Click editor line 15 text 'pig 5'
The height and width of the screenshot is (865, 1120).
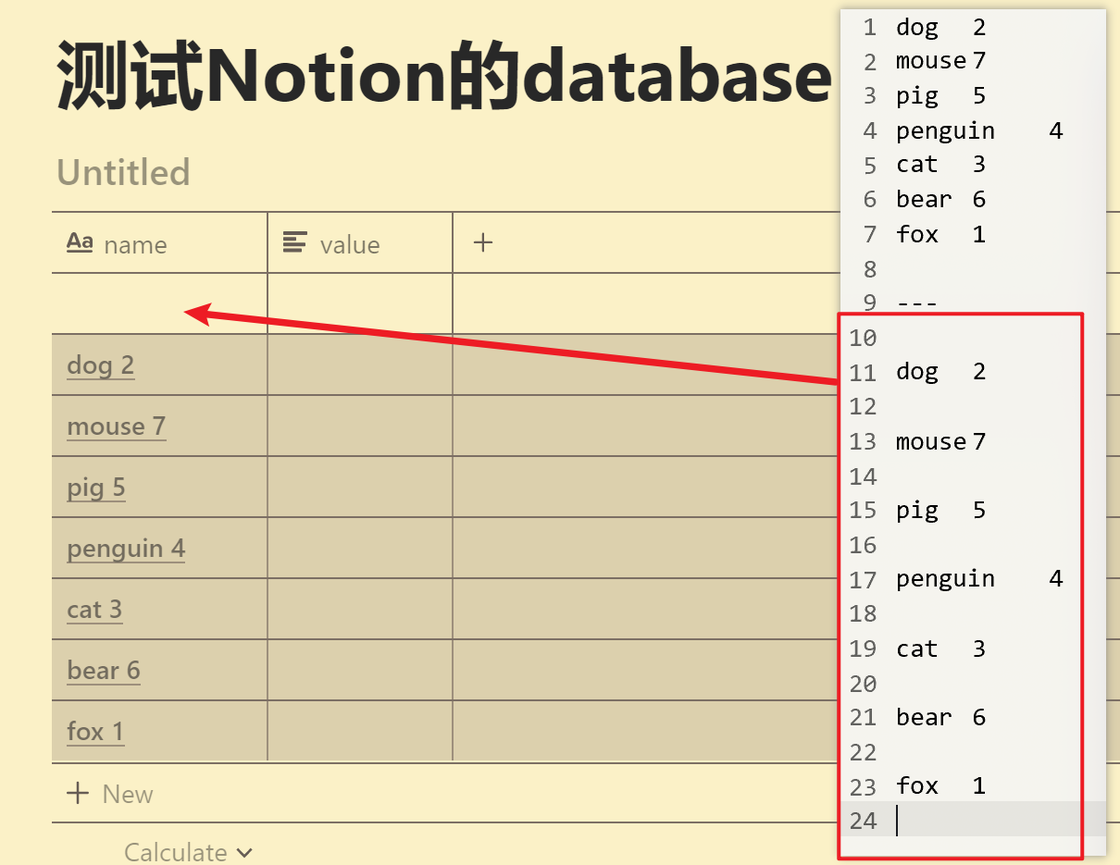(941, 511)
